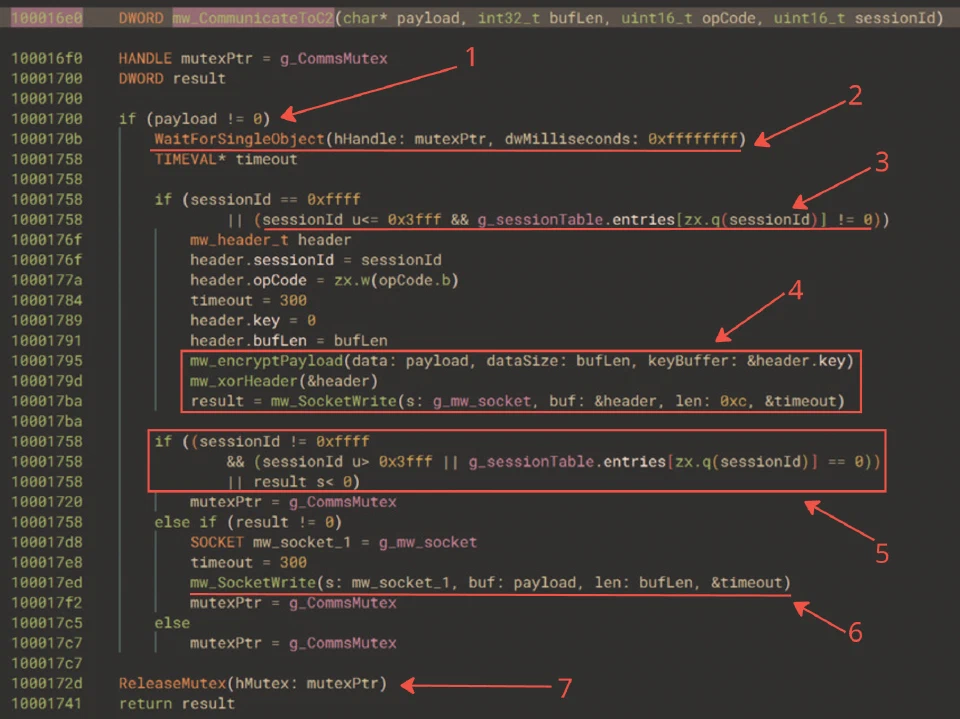Click 'header.opCode' assignment line
Image resolution: width=960 pixels, height=719 pixels.
[324, 280]
